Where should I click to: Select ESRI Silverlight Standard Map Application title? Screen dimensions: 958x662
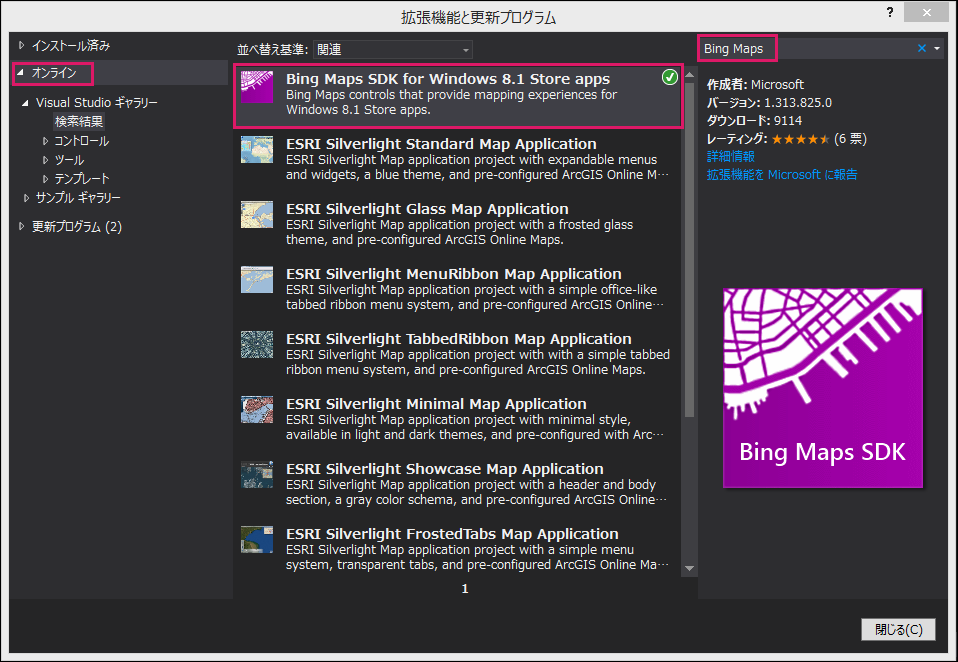441,144
